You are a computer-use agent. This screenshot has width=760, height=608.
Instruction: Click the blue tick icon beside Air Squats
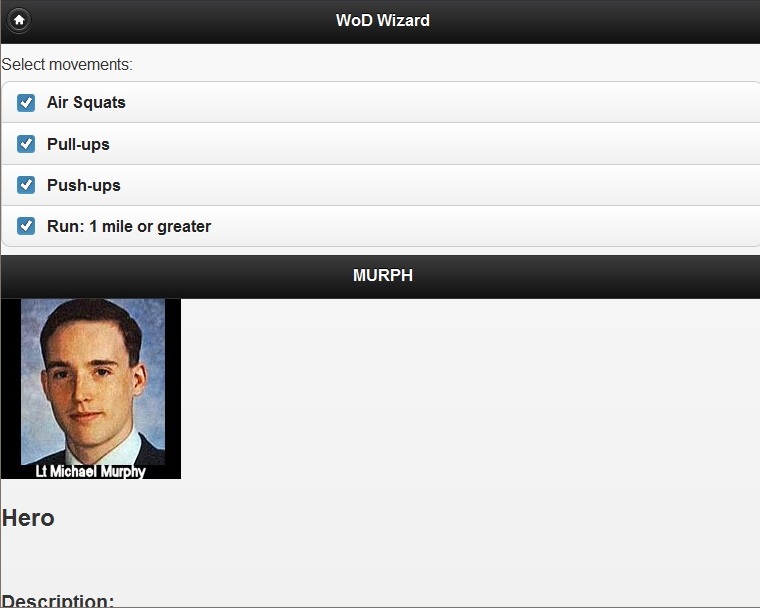(26, 103)
